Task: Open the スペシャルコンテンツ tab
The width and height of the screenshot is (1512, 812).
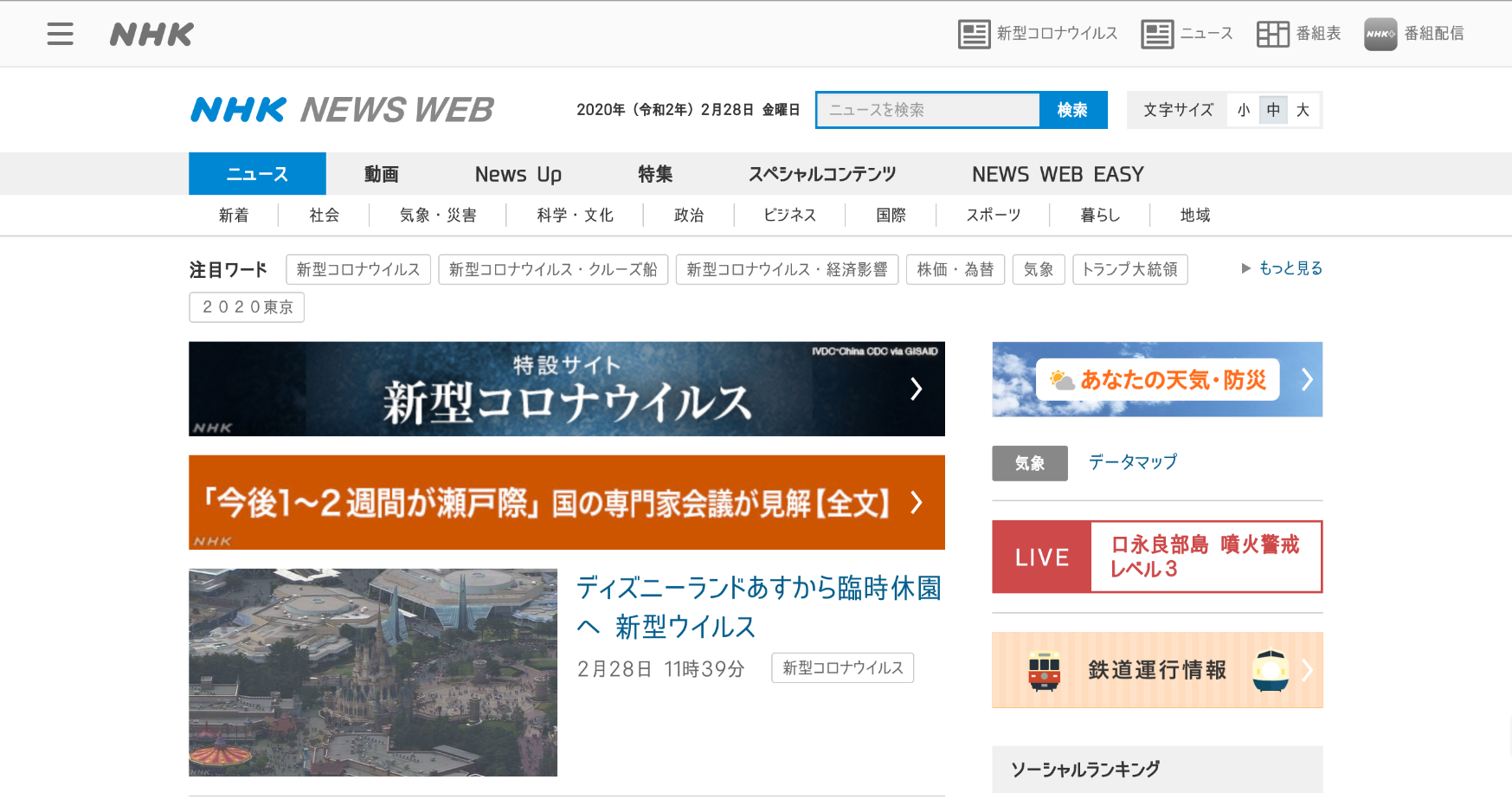Action: 822,174
